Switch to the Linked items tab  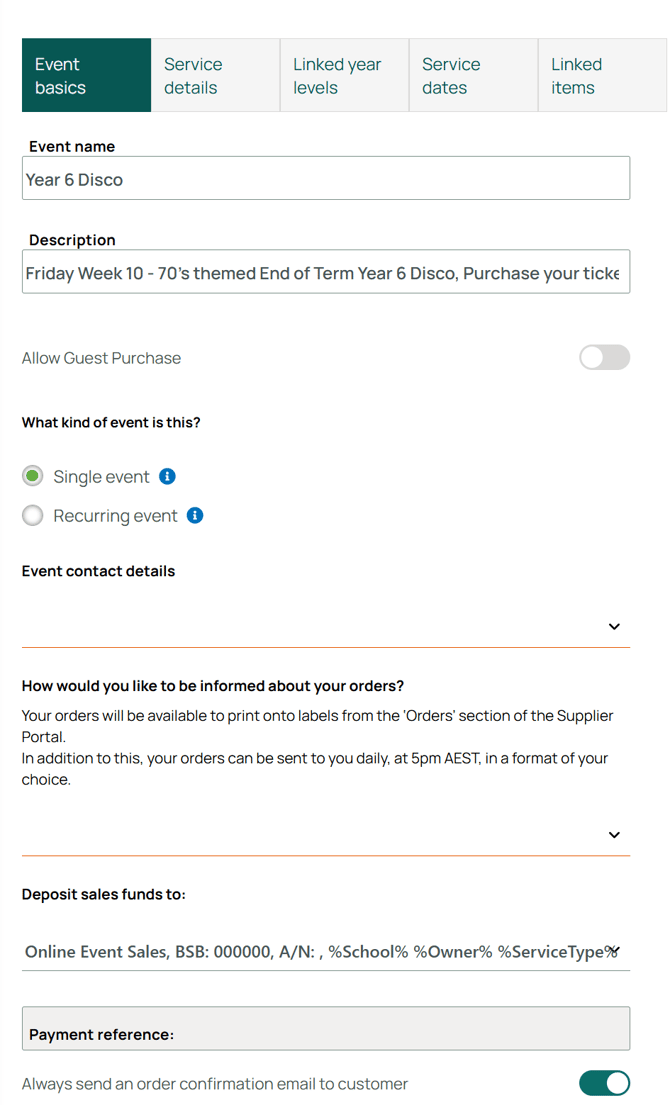click(602, 76)
